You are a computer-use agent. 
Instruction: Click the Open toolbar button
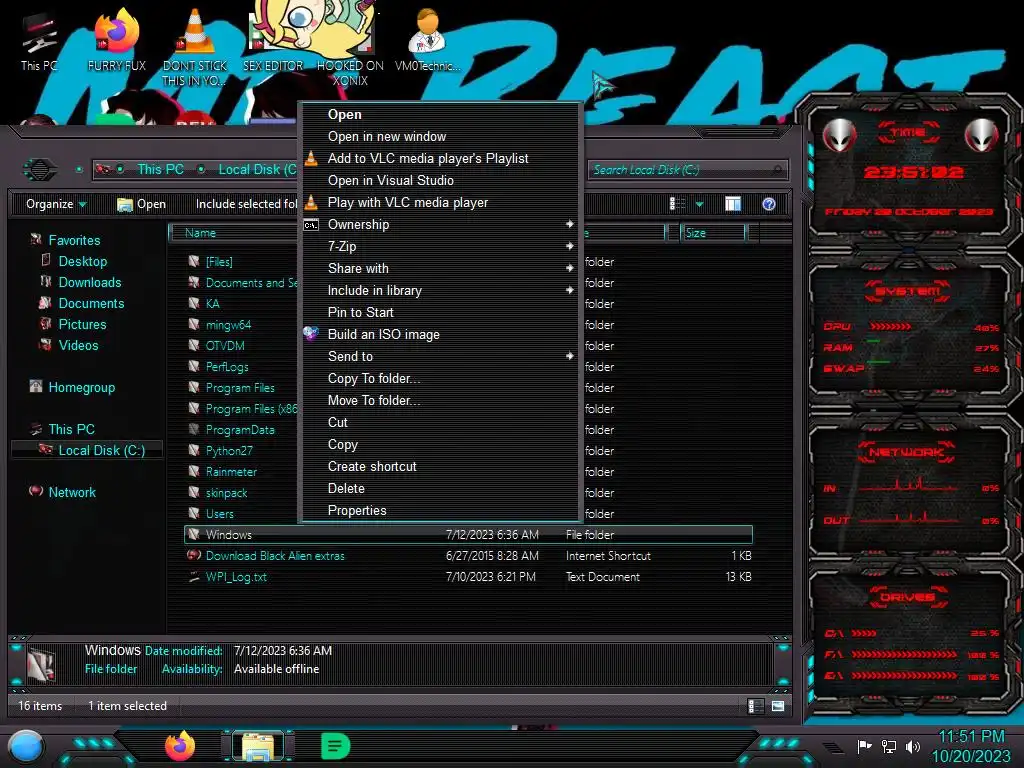pos(141,204)
